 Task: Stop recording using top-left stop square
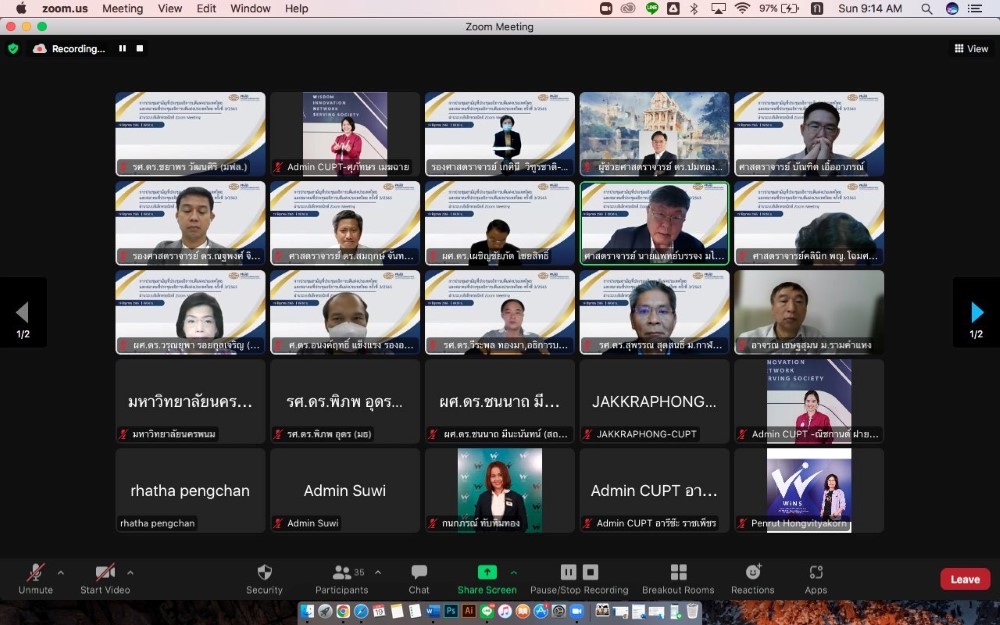[140, 48]
